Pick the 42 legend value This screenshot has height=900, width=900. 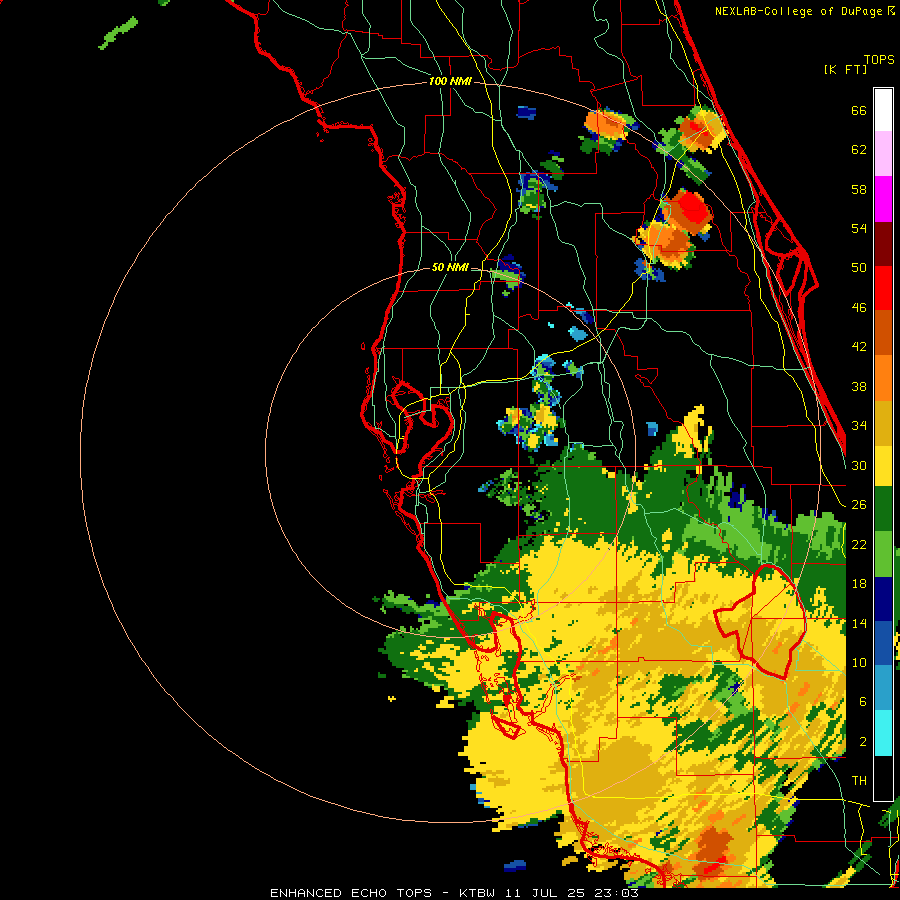point(859,347)
